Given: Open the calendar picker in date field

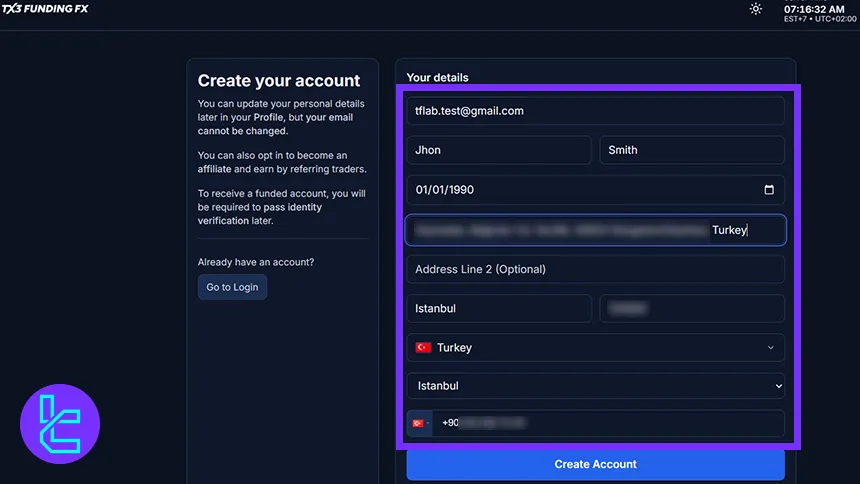Looking at the screenshot, I should pos(768,190).
